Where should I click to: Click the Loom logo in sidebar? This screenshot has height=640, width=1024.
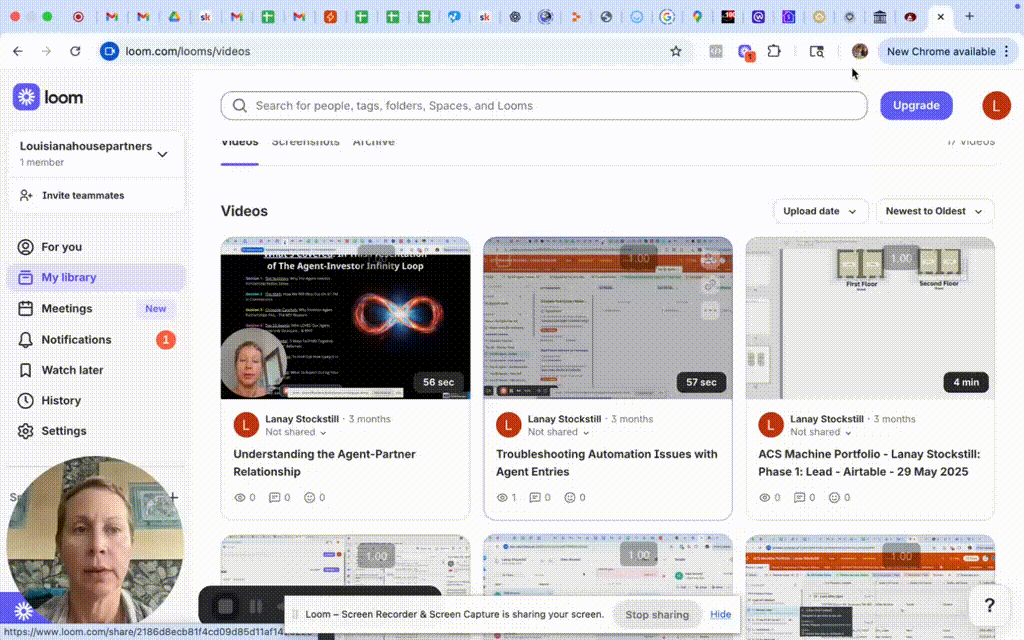(48, 97)
